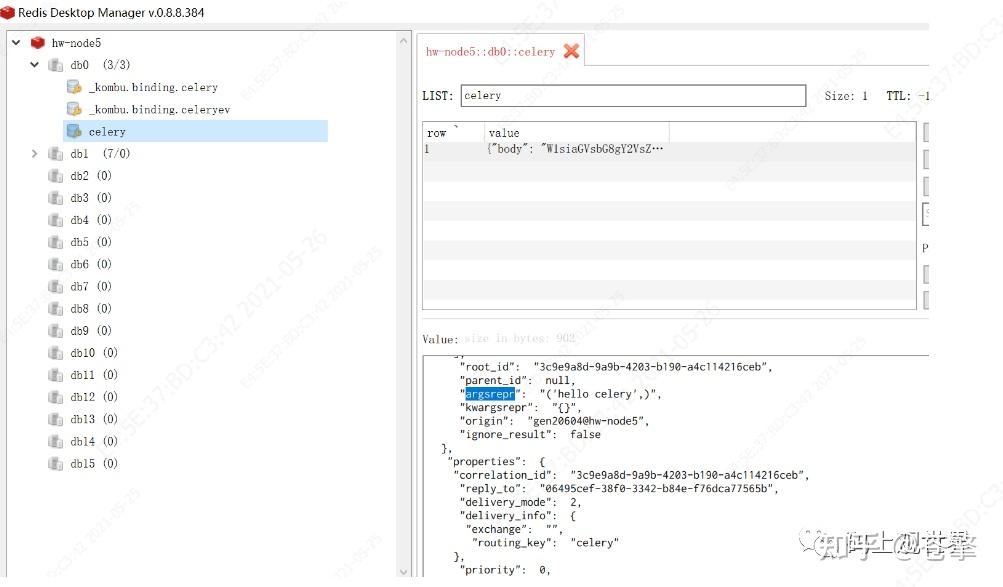This screenshot has height=587, width=1003.
Task: Select db15 (0) in the tree
Action: (x=94, y=464)
